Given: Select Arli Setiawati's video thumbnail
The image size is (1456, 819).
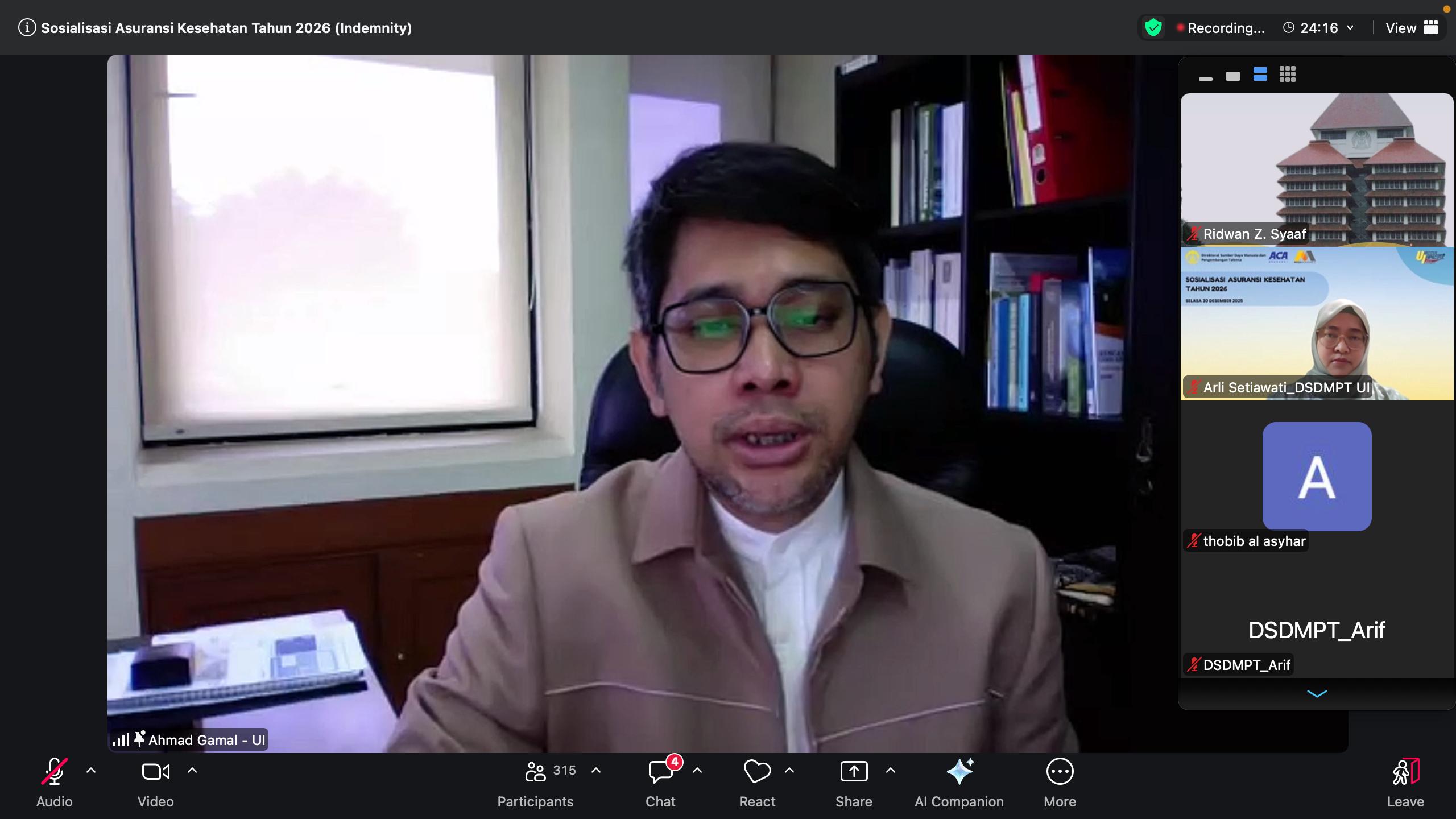Looking at the screenshot, I should point(1317,324).
